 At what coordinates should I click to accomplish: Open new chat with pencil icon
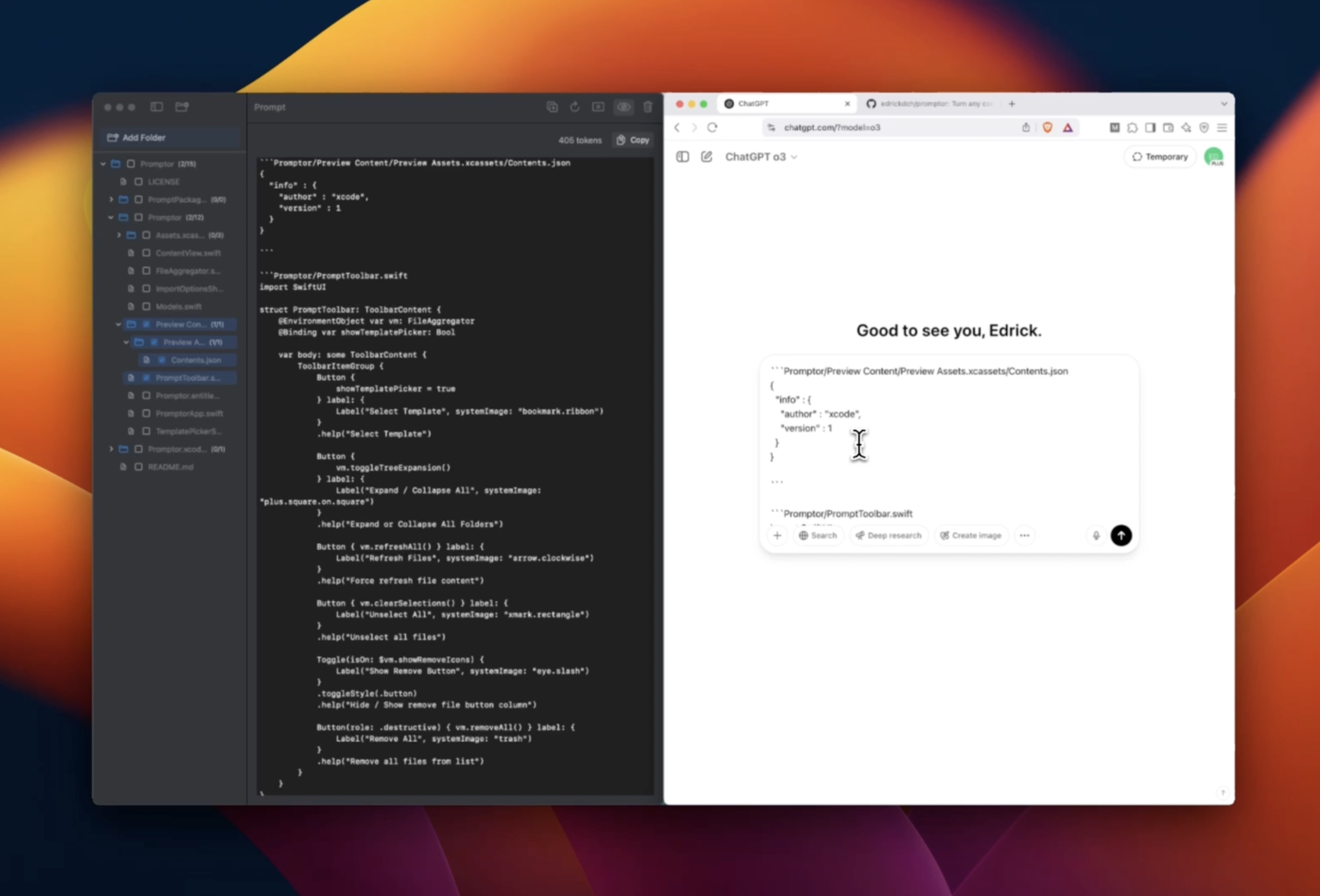point(706,156)
